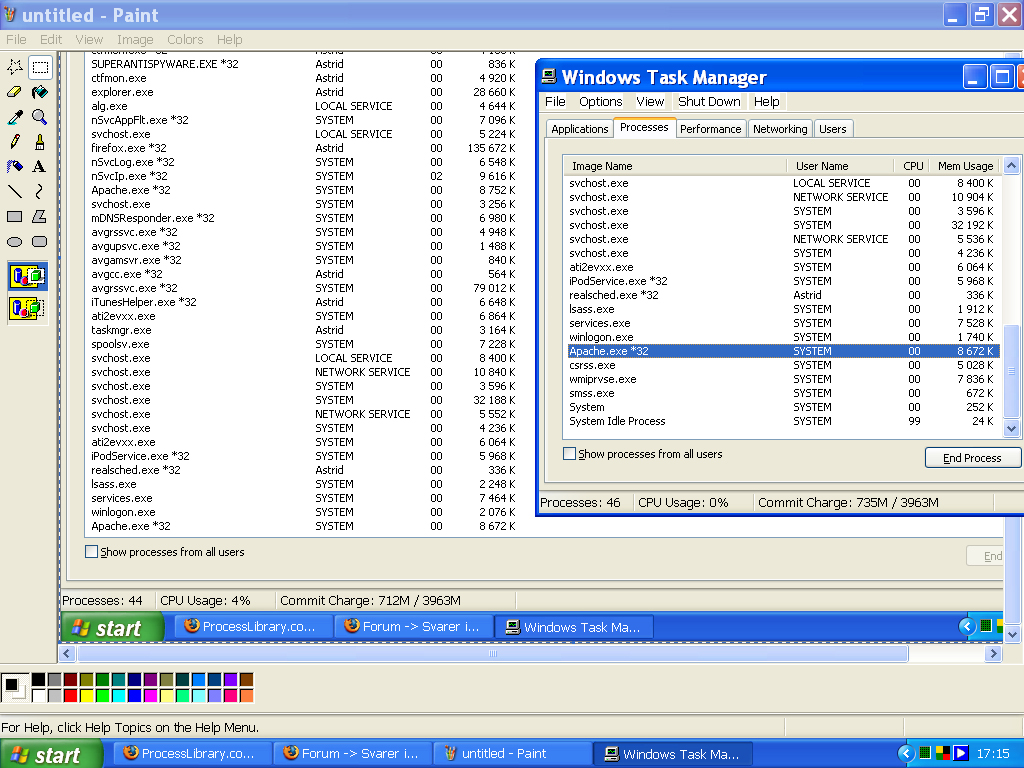Viewport: 1024px width, 768px height.
Task: Click the Task Manager window title icon
Action: point(549,77)
